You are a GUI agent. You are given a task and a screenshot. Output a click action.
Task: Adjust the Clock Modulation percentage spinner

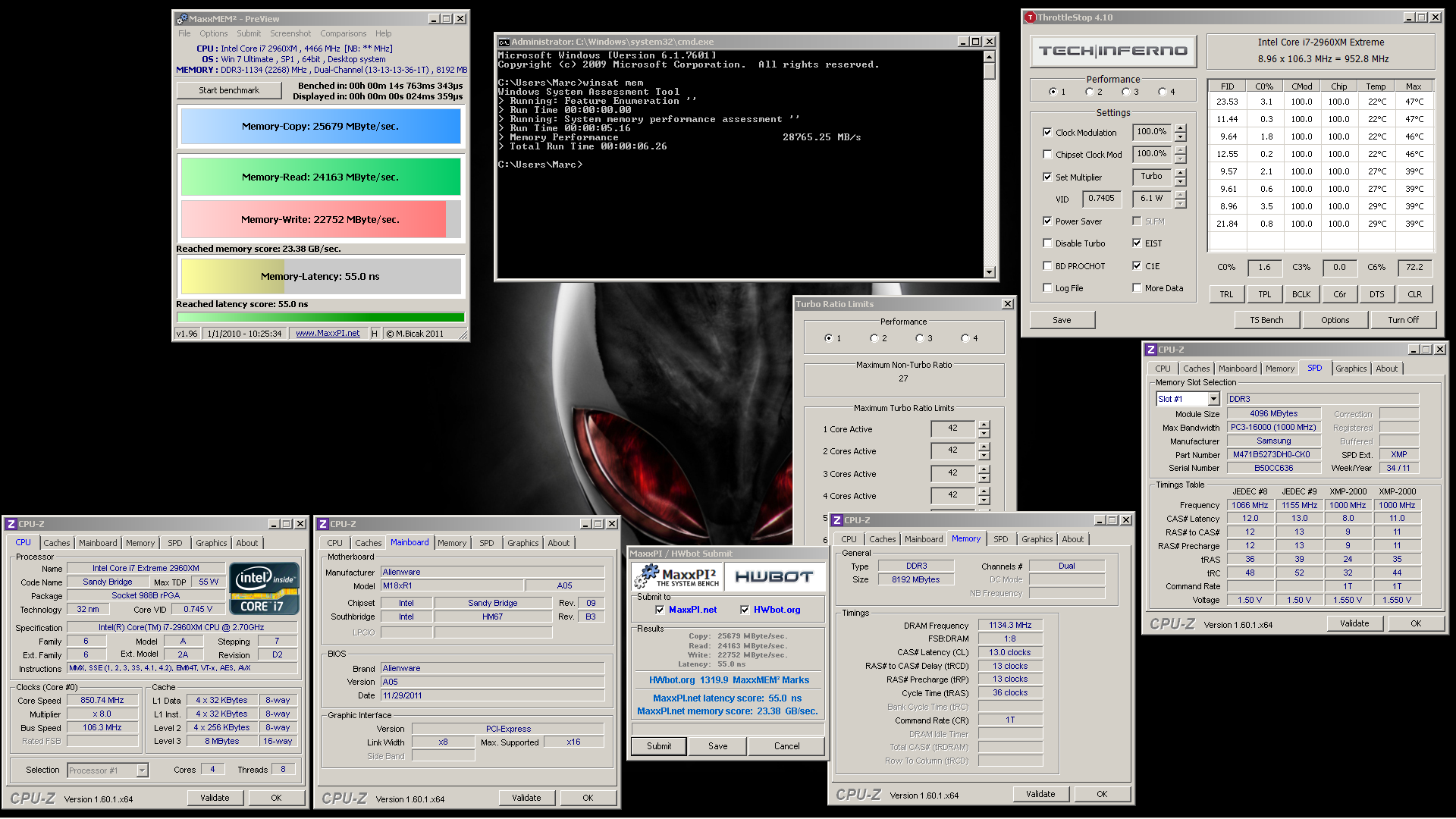coord(1180,133)
